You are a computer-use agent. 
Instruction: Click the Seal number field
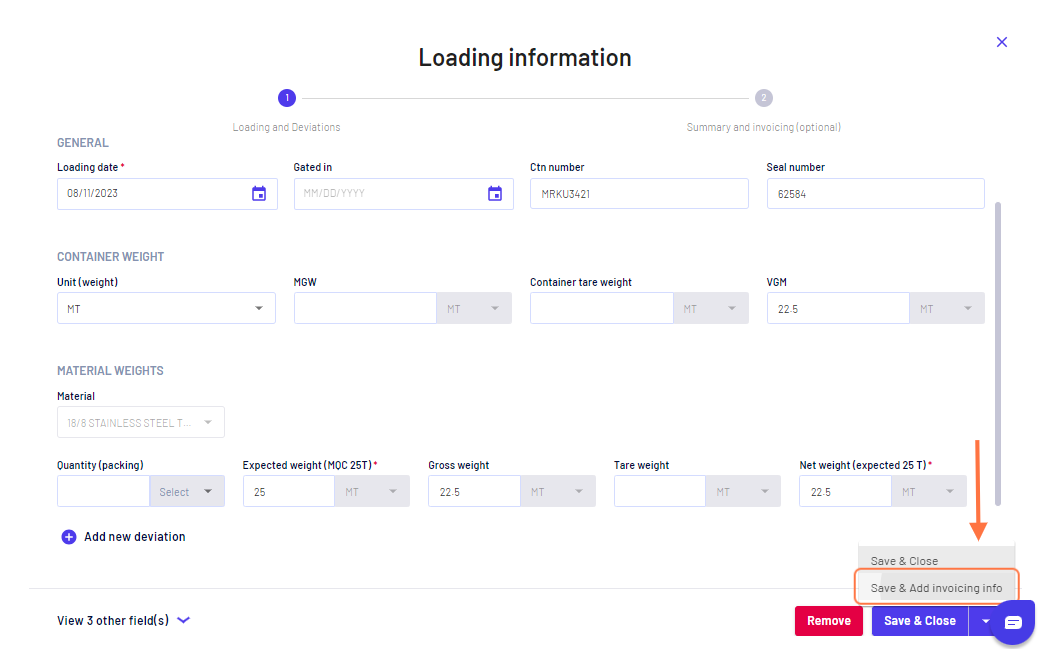(x=875, y=193)
